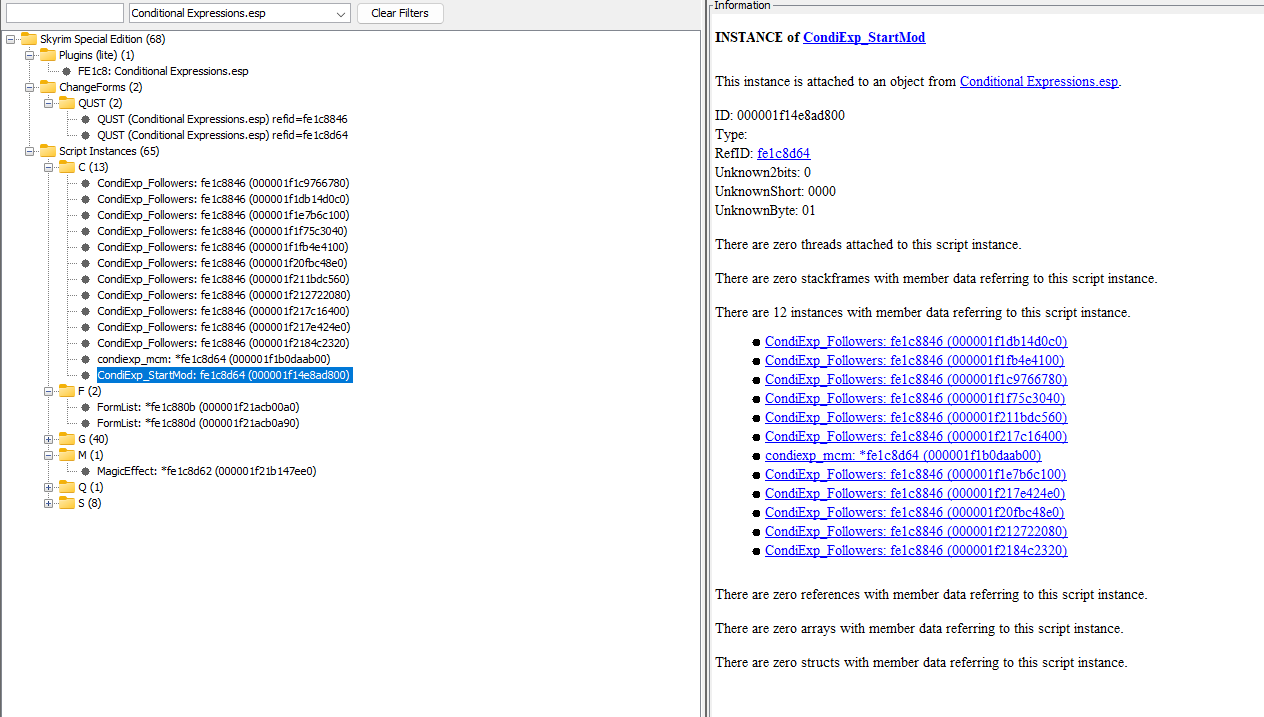
Task: Select tree row CondiExp_Followers (000001f1f75c3040)
Action: (x=222, y=231)
